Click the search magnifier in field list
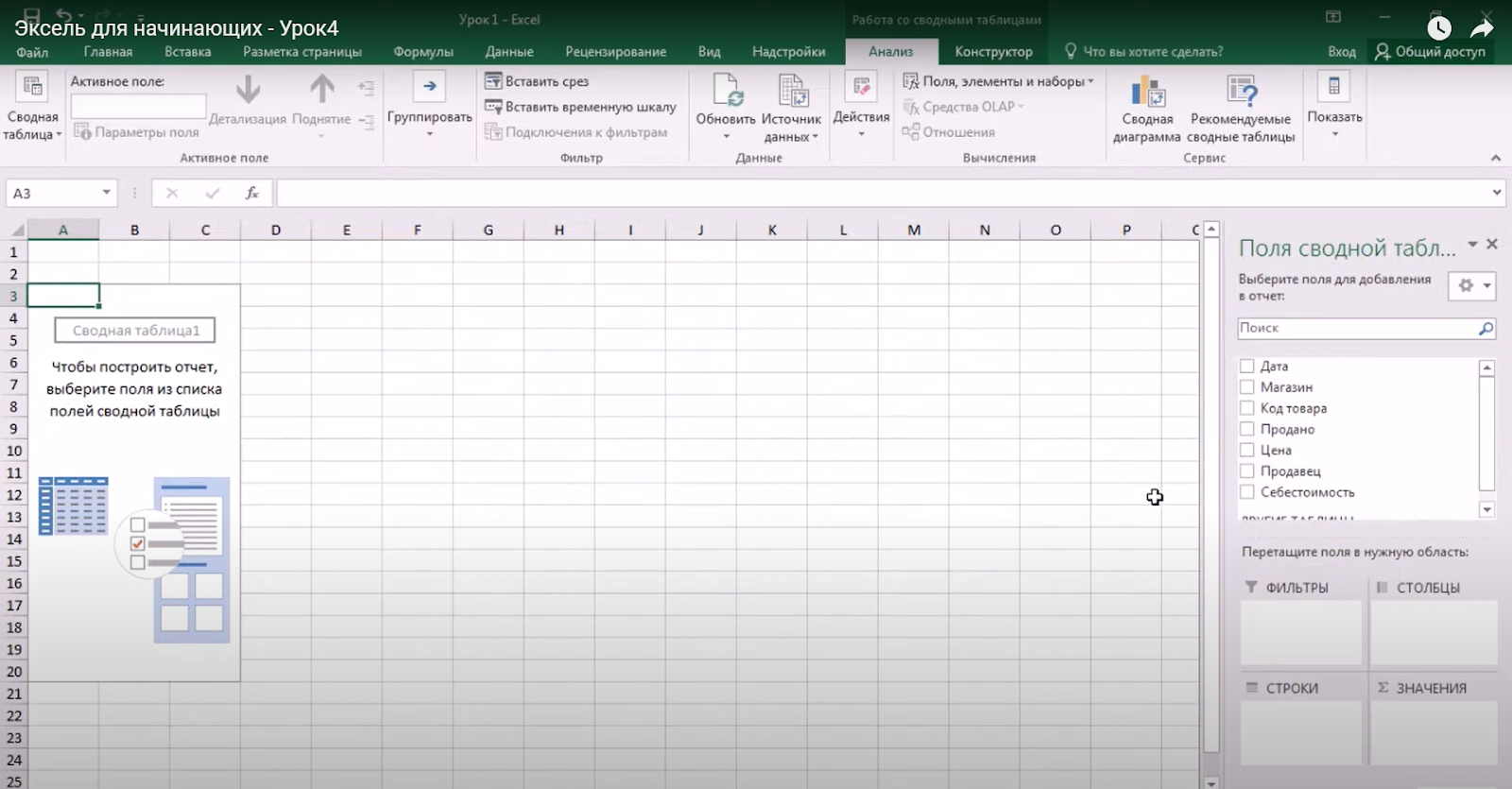 tap(1486, 328)
